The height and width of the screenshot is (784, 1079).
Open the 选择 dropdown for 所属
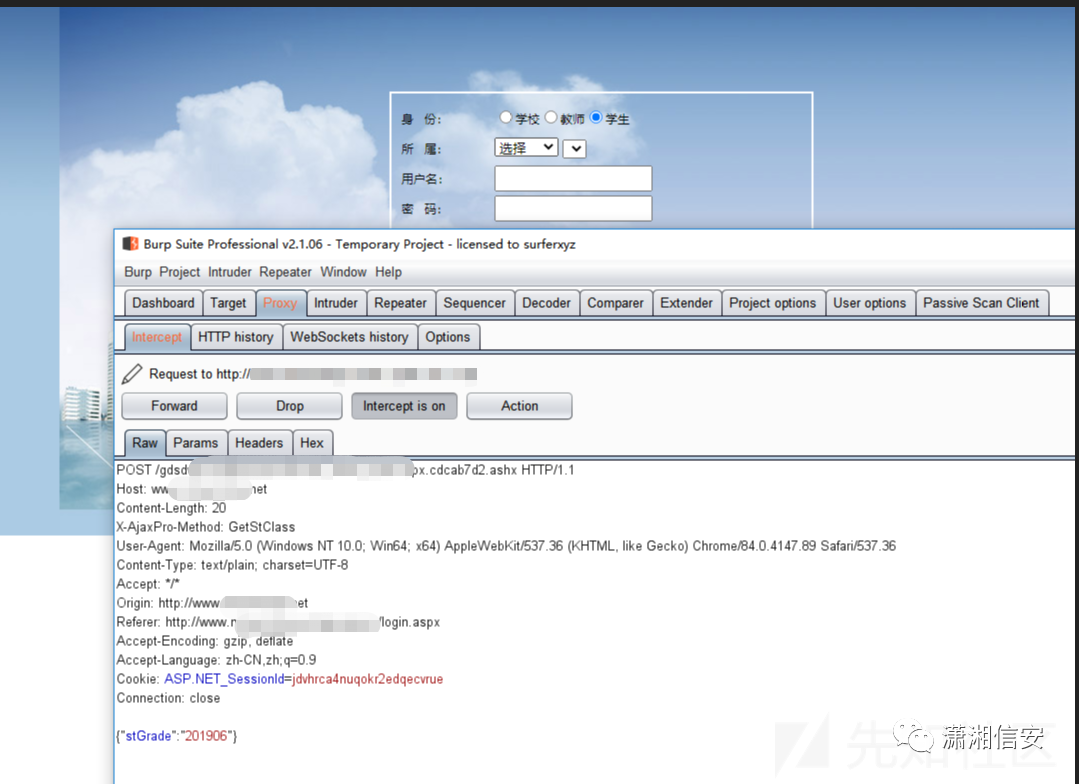tap(526, 147)
